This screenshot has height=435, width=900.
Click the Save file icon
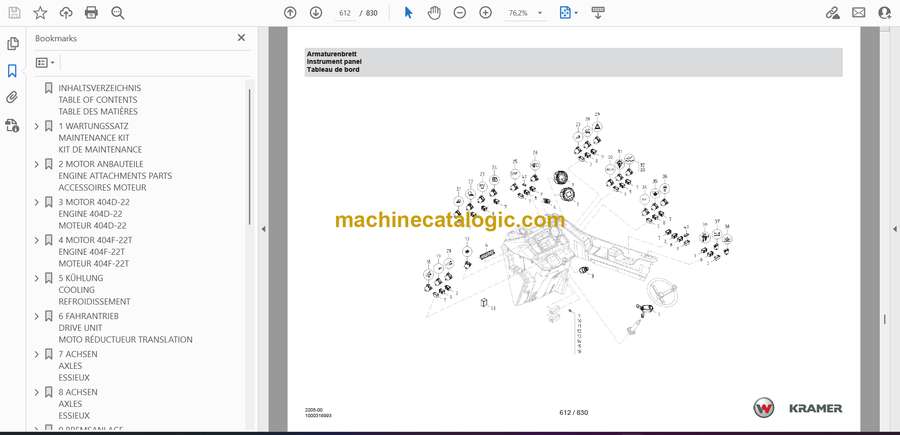click(14, 13)
